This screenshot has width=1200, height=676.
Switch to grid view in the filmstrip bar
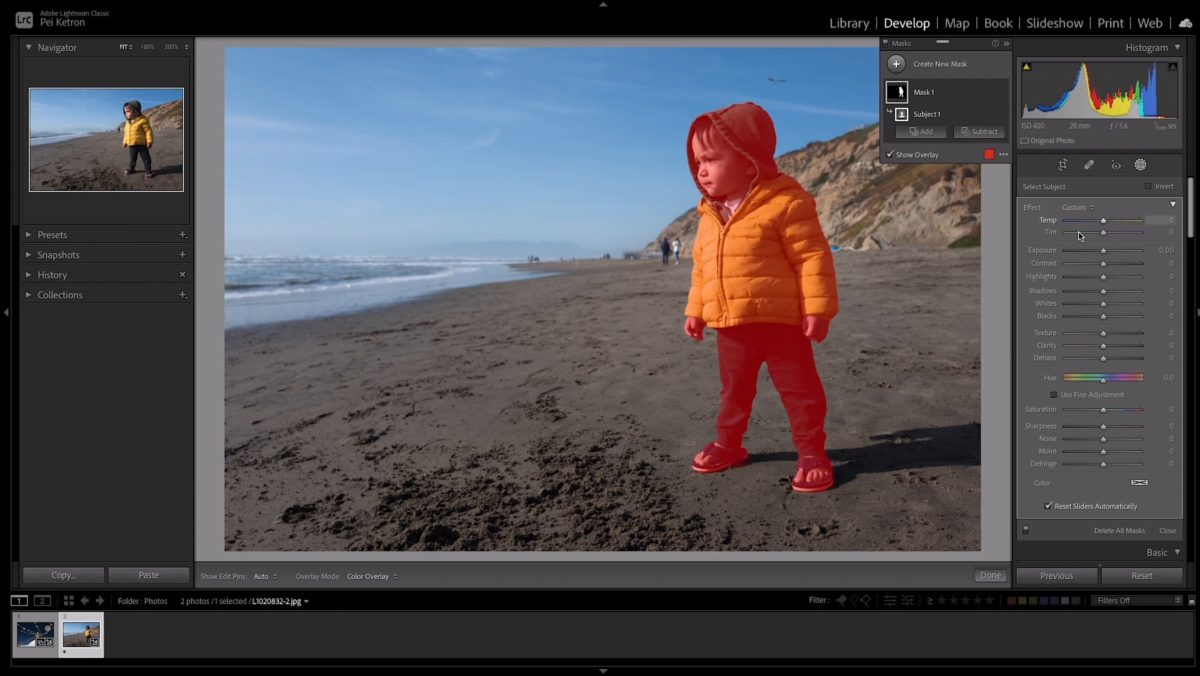tap(68, 601)
